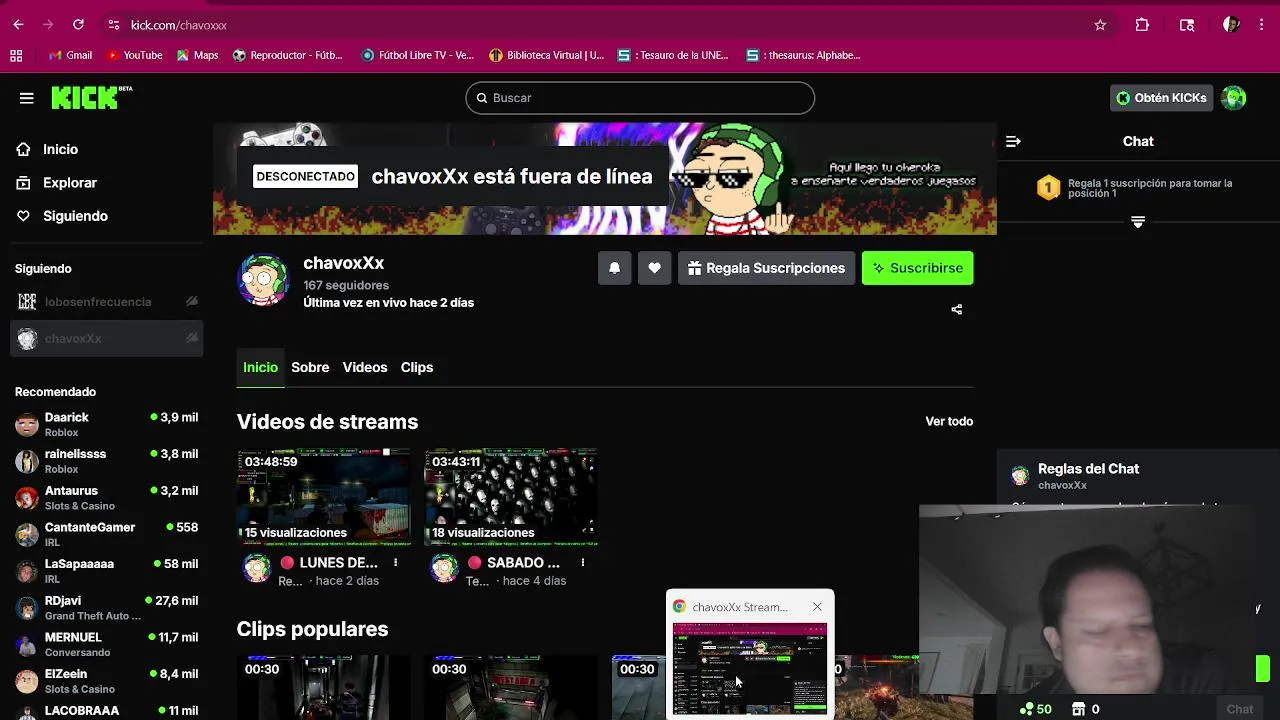Click the Chat send button

(x=1240, y=709)
